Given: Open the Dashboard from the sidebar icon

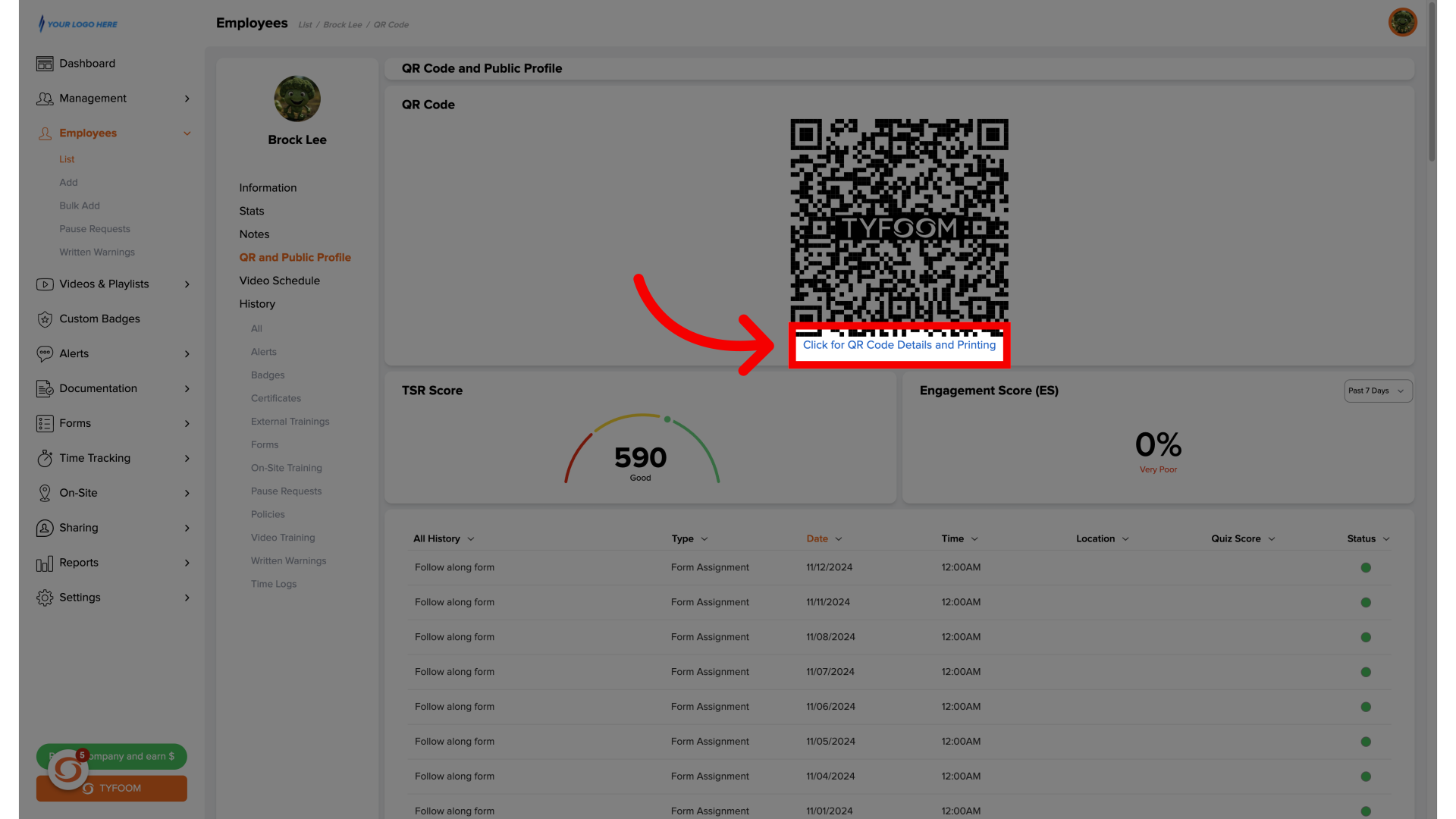Looking at the screenshot, I should (45, 64).
